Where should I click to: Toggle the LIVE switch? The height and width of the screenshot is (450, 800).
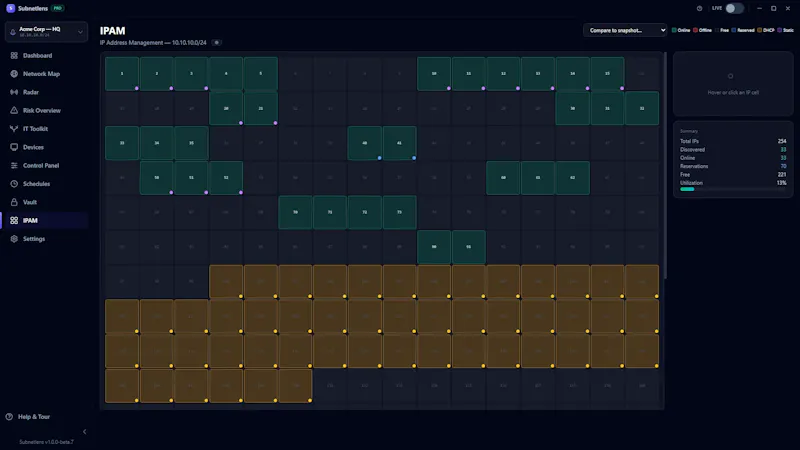point(734,8)
